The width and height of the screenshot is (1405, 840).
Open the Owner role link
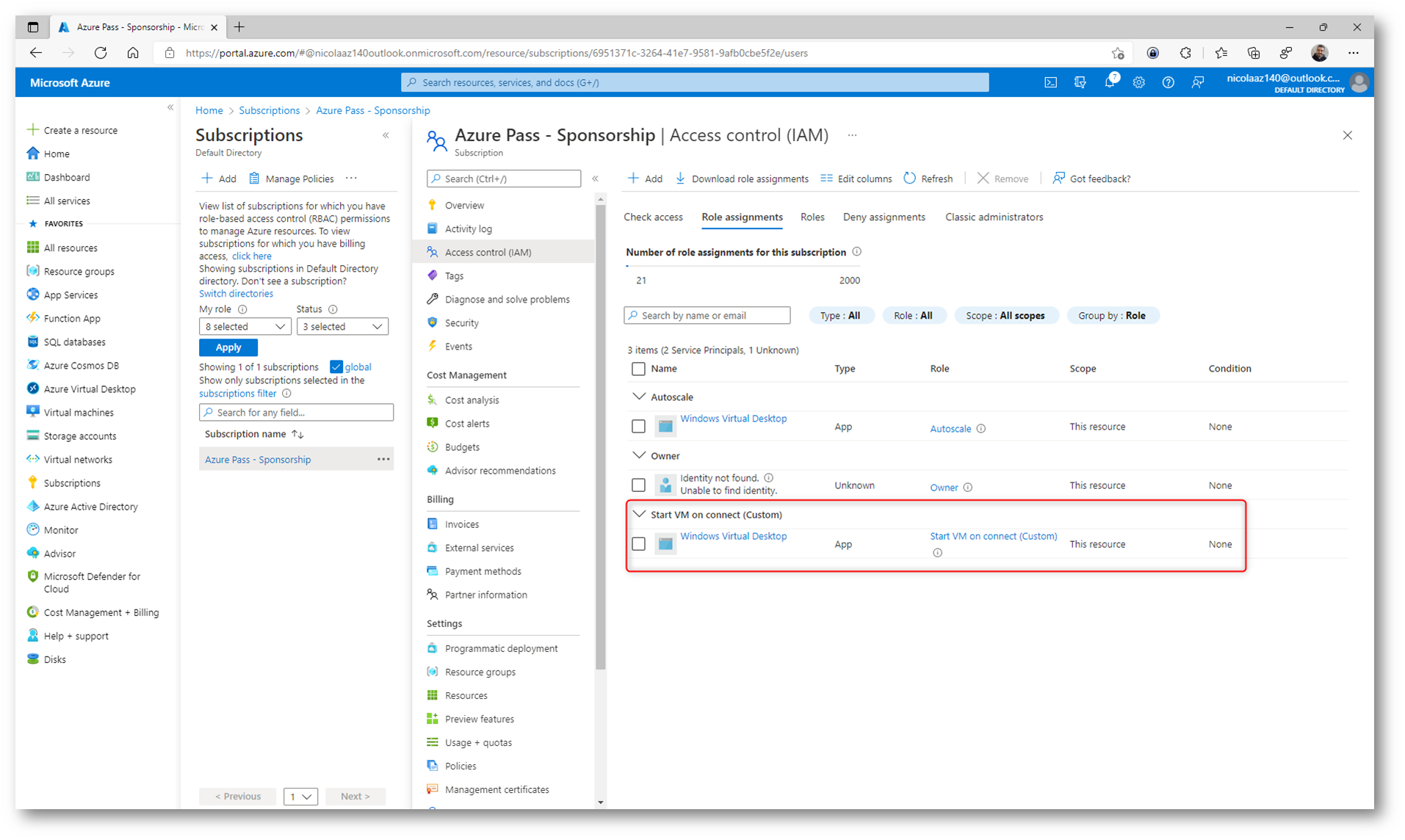point(944,488)
